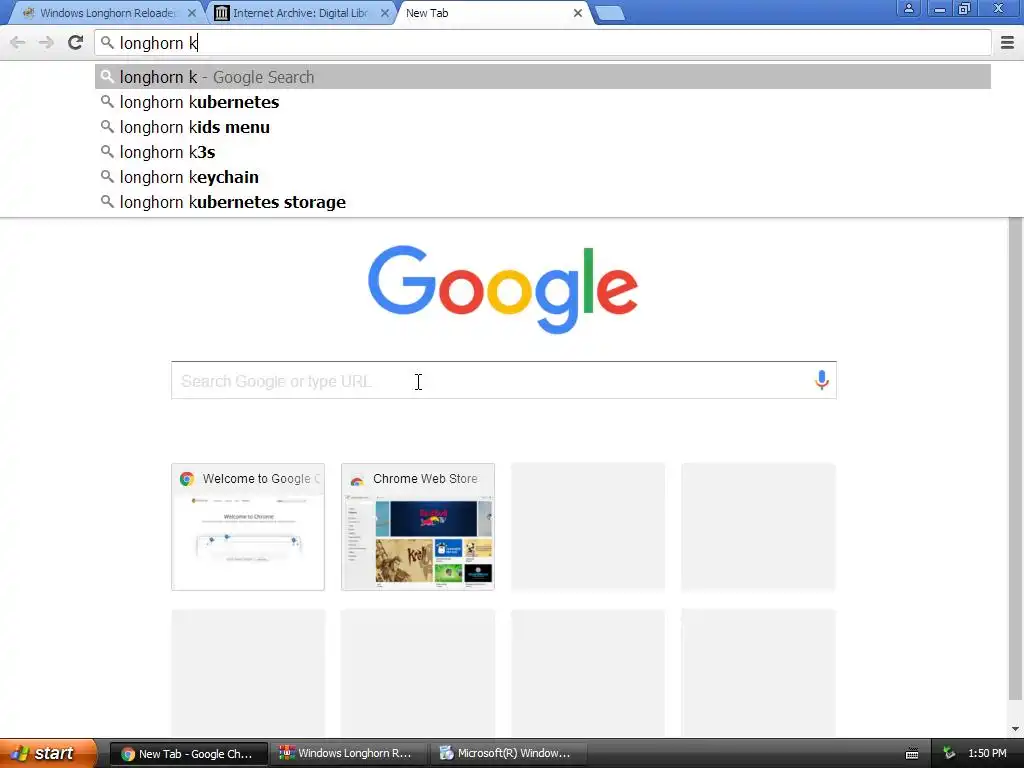Viewport: 1024px width, 768px height.
Task: Open Windows Longhorn R... taskbar item
Action: (x=349, y=754)
